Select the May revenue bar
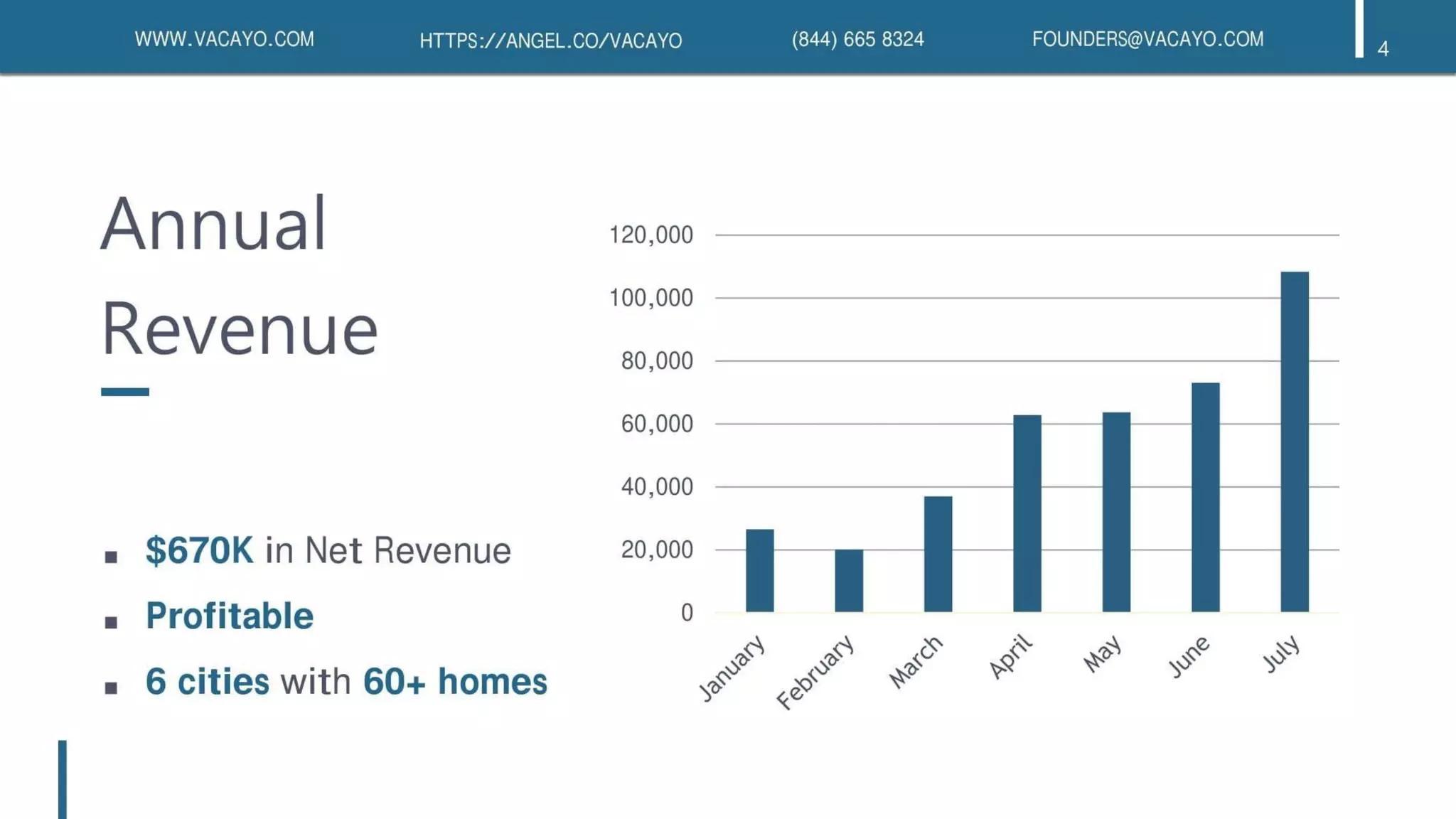 click(1116, 512)
